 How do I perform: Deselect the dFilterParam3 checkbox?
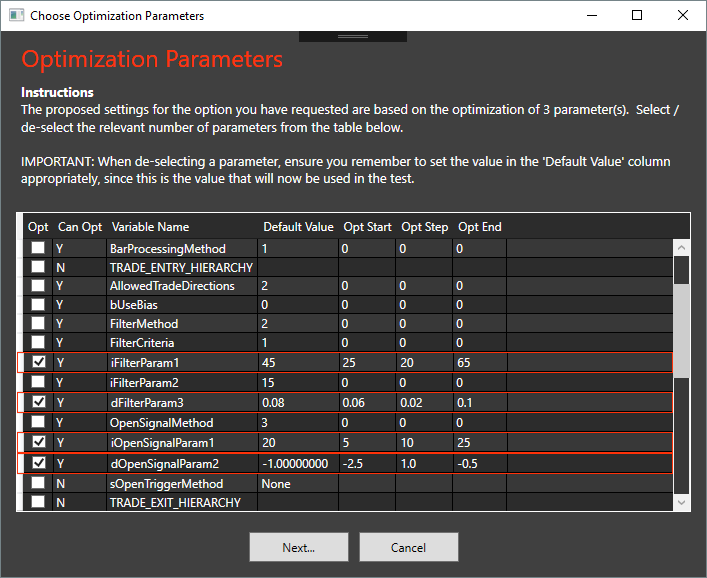(39, 401)
